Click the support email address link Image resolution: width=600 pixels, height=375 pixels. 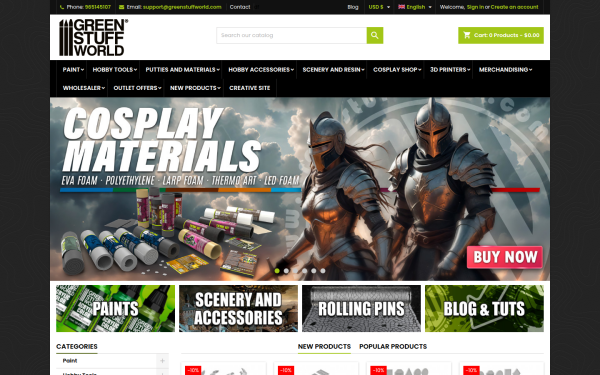pyautogui.click(x=182, y=7)
